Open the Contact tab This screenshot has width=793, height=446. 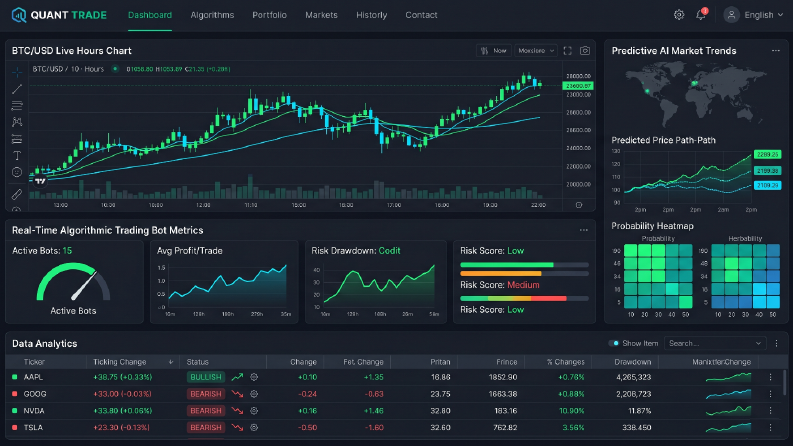point(421,15)
